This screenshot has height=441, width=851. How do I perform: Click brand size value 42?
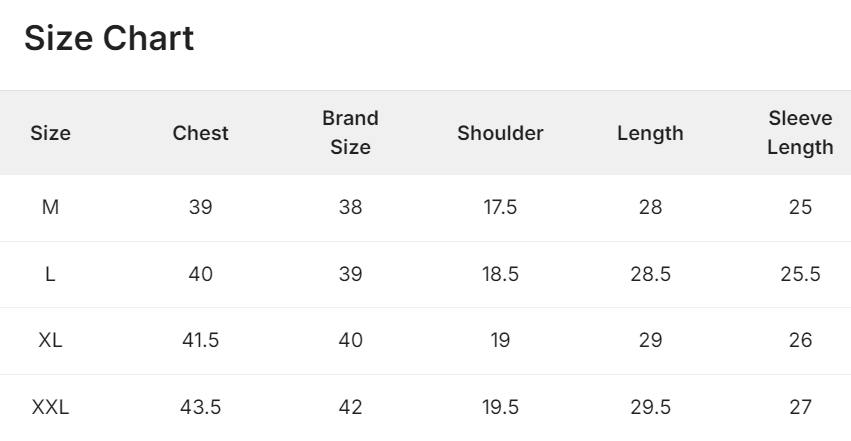click(351, 407)
